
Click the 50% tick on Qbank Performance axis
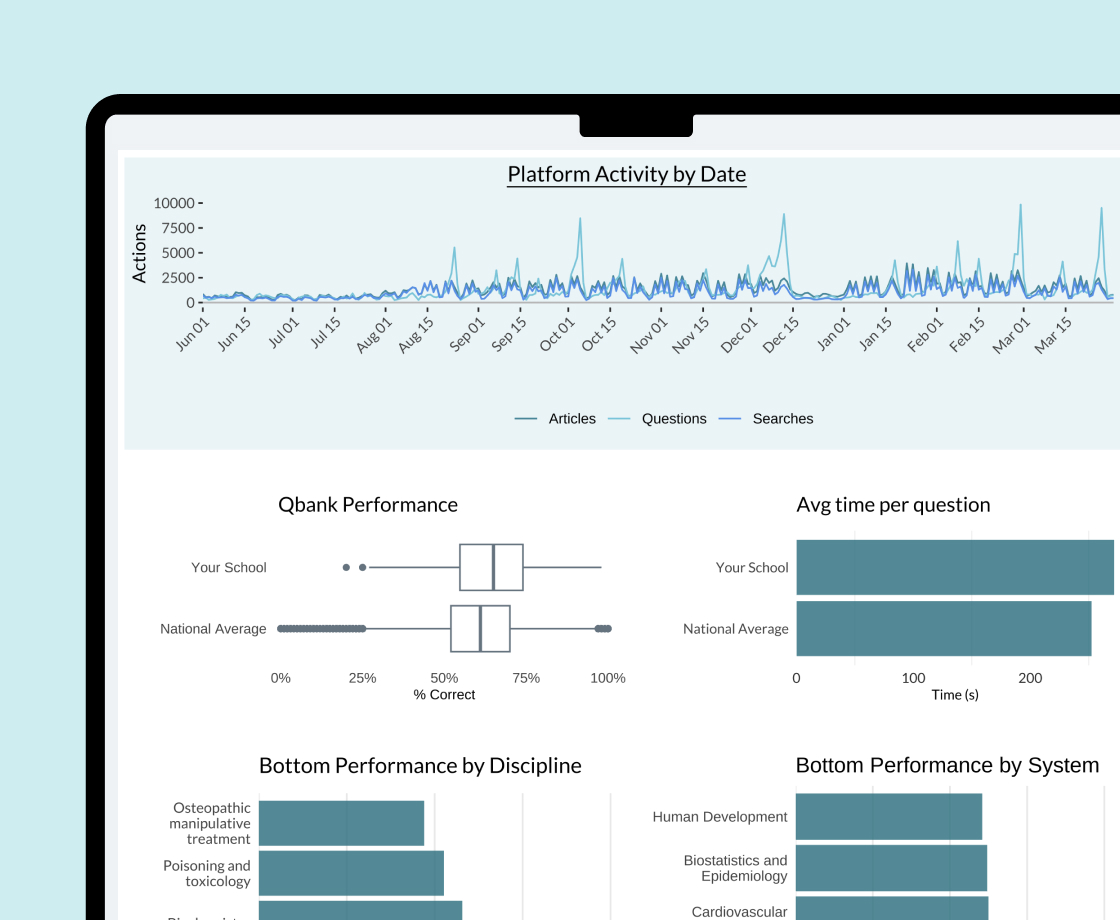point(444,678)
